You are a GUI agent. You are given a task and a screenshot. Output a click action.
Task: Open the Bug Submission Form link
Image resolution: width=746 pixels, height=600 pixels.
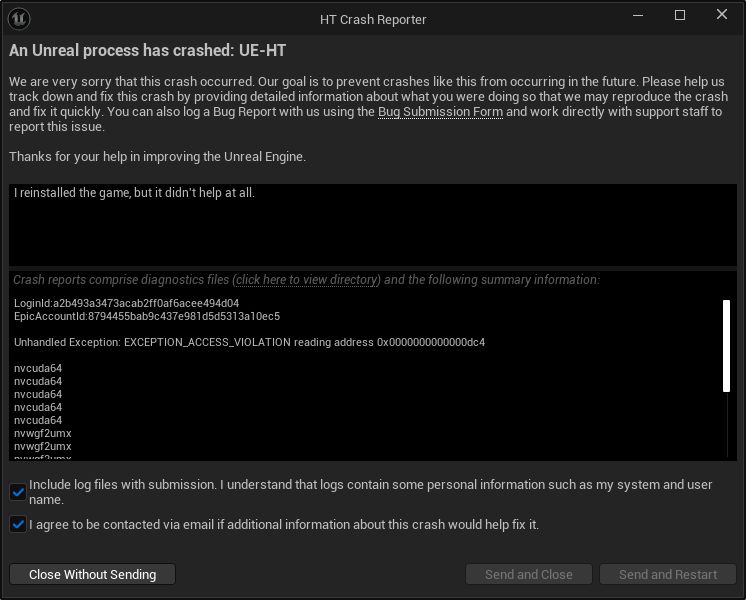point(440,112)
